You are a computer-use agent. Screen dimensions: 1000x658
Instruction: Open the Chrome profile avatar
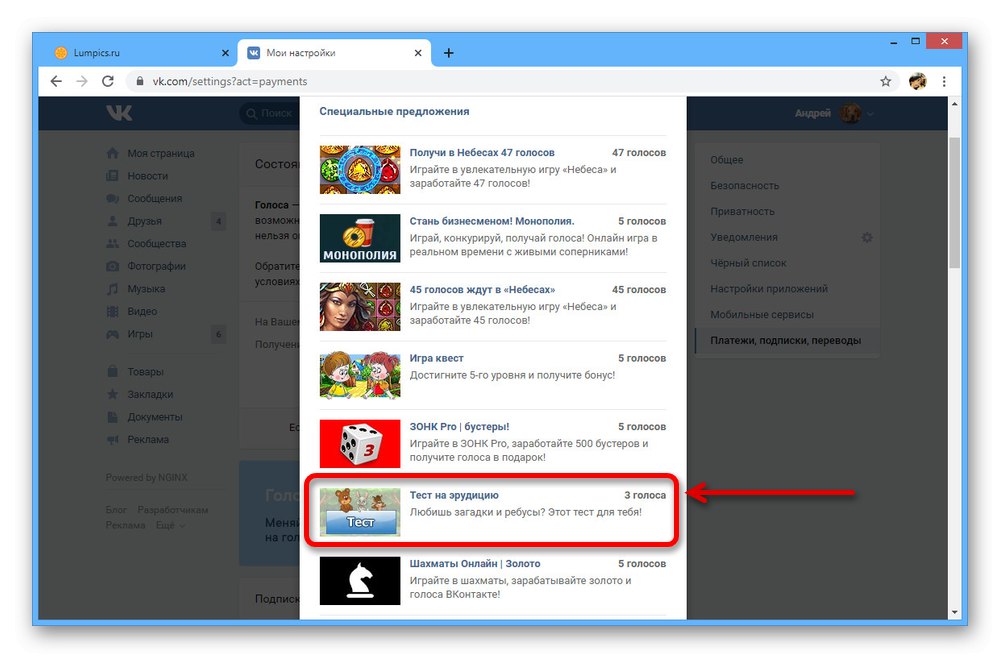tap(917, 81)
